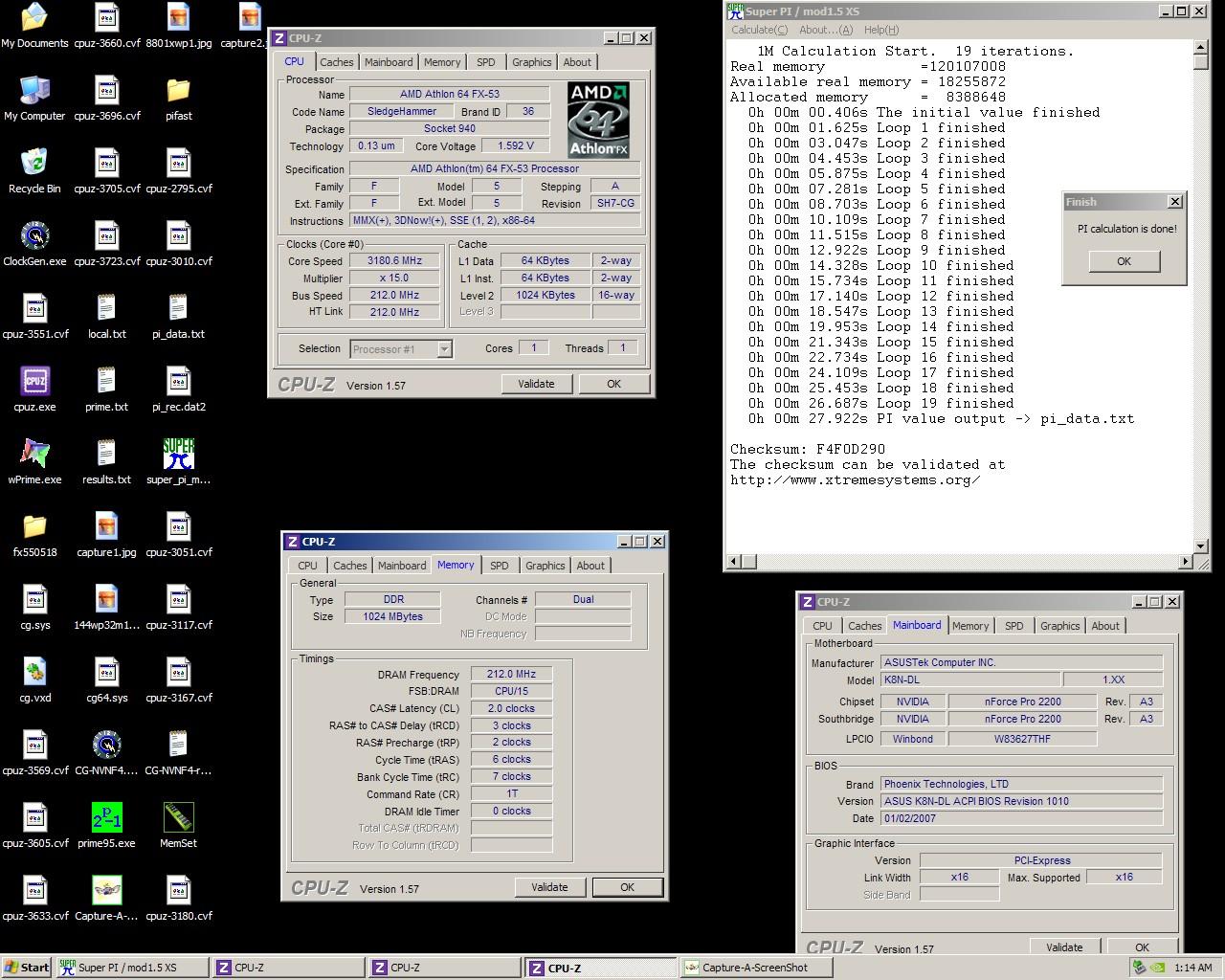Open Graphics tab in the Memory CPU-Z window
Screen dimensions: 1225x980
(x=546, y=566)
